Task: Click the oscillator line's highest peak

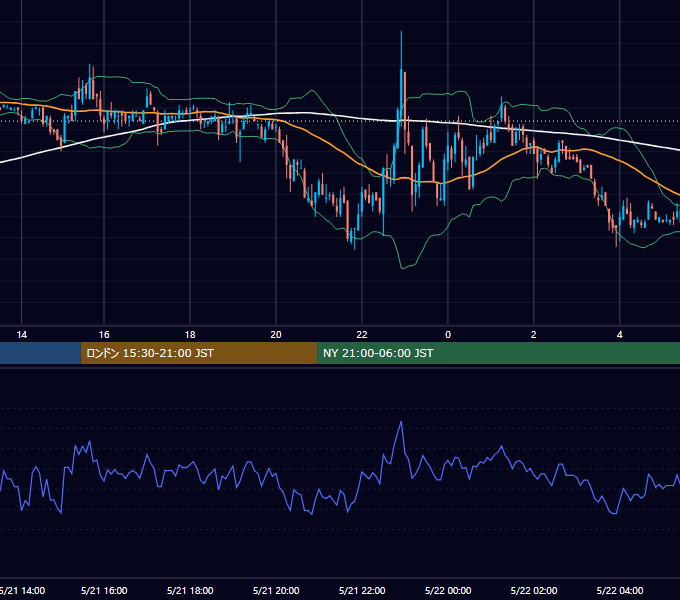Action: [401, 422]
